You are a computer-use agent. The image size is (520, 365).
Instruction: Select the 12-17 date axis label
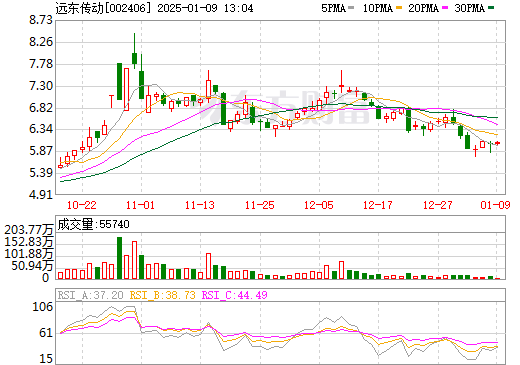378,205
